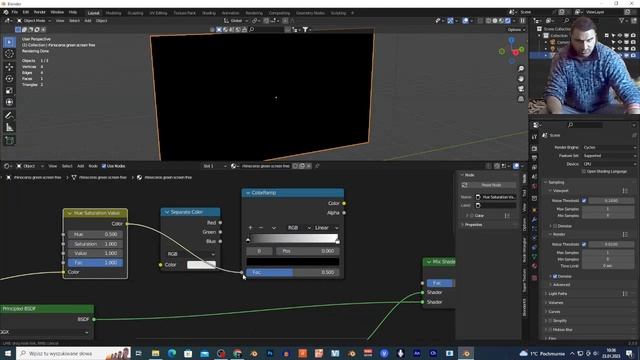Open Separate Color RGB mode dropdown
The height and width of the screenshot is (360, 640).
(x=190, y=254)
